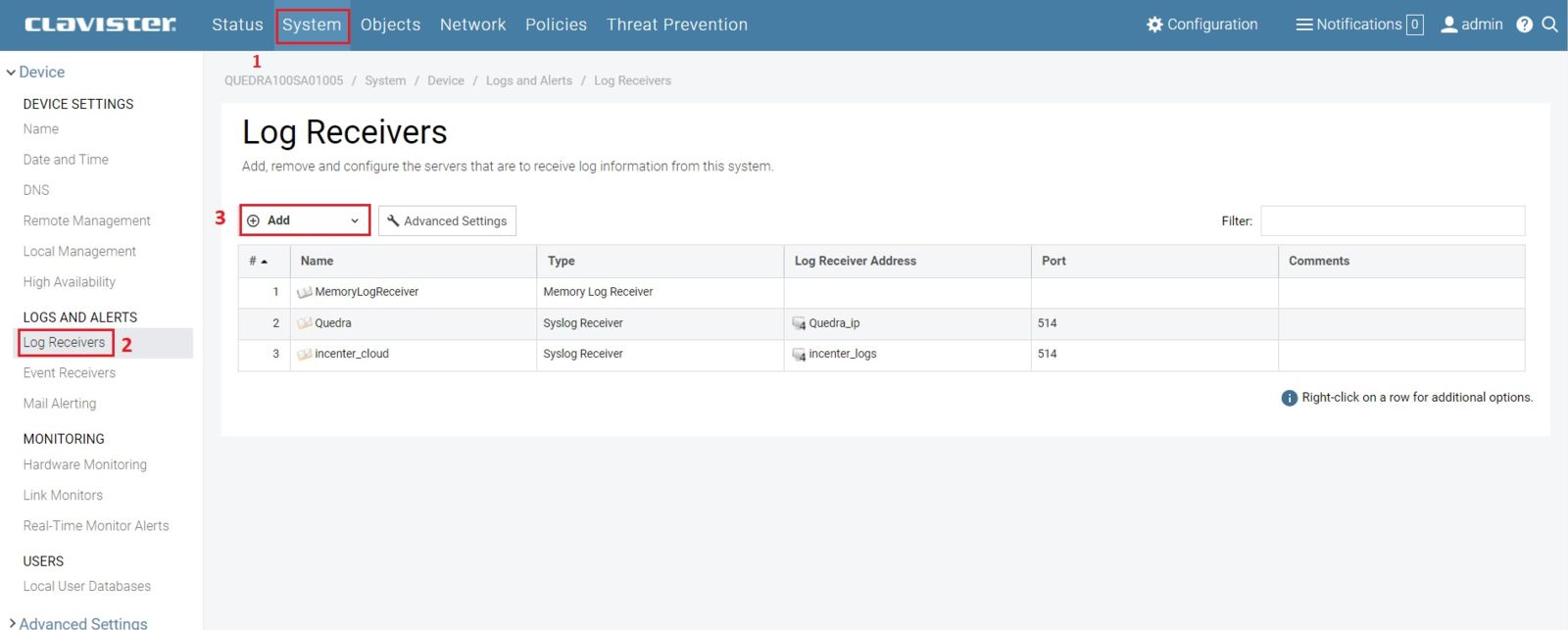Click the Quedra_ip address object icon
Screen dimensions: 1568x630
[x=799, y=323]
